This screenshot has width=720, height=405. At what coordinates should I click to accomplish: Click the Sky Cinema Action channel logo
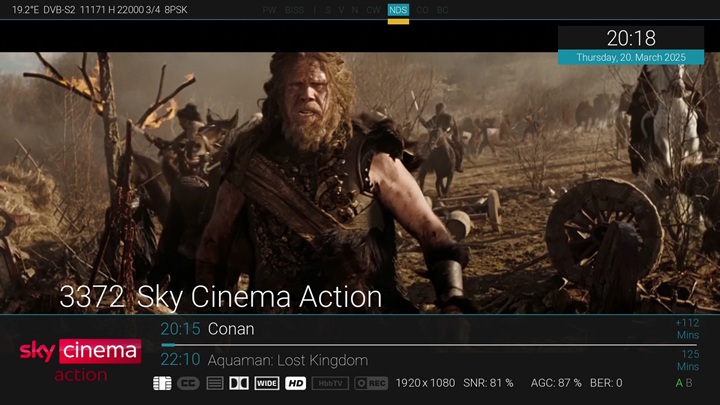point(80,361)
